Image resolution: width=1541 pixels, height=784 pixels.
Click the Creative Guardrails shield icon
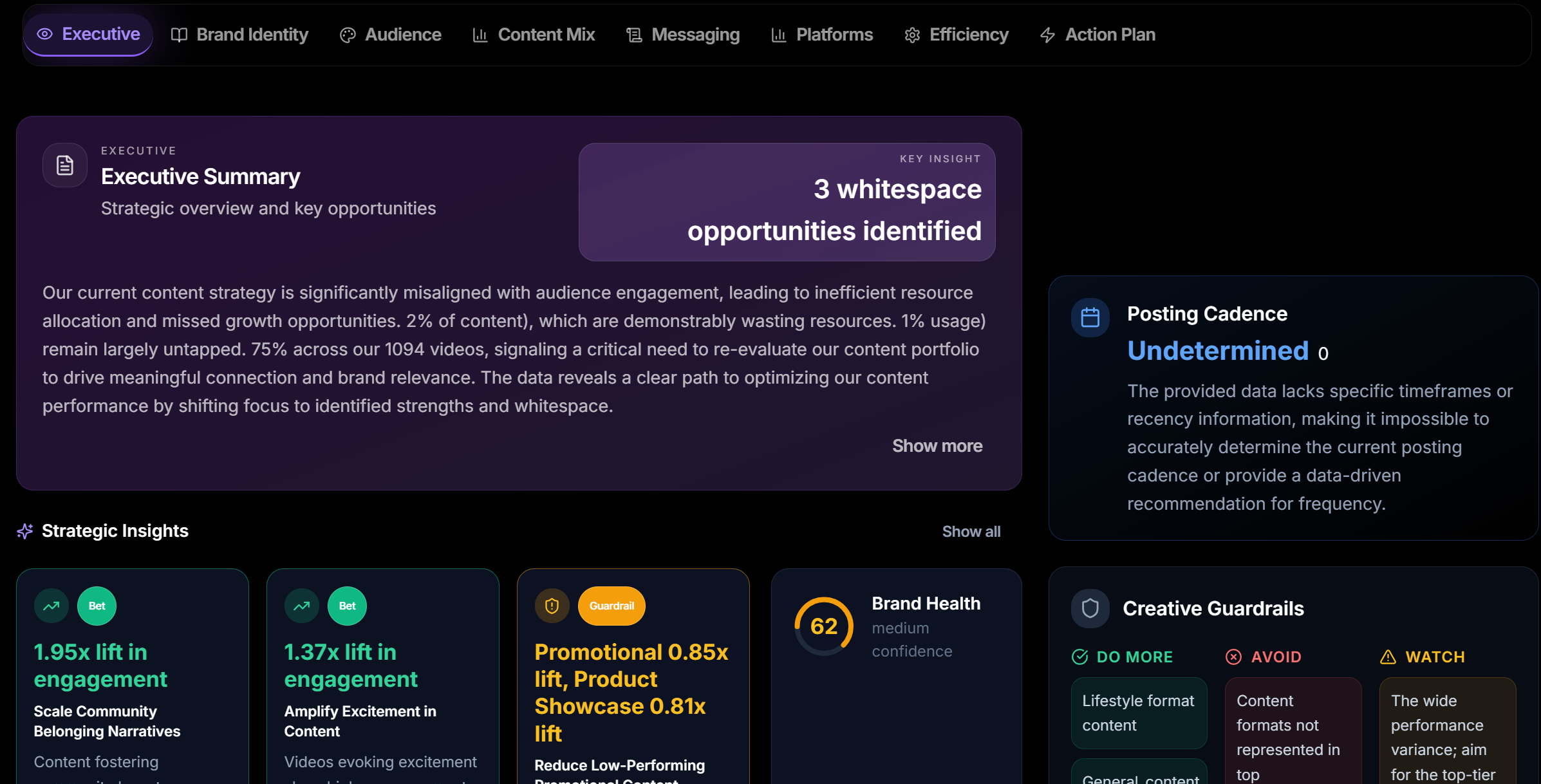tap(1090, 608)
